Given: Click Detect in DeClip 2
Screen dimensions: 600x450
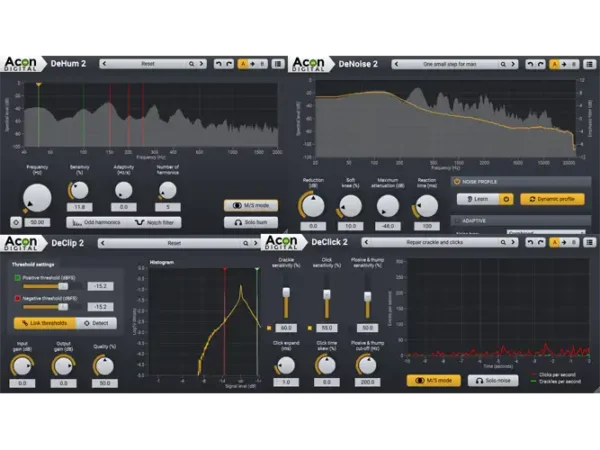Looking at the screenshot, I should click(96, 323).
